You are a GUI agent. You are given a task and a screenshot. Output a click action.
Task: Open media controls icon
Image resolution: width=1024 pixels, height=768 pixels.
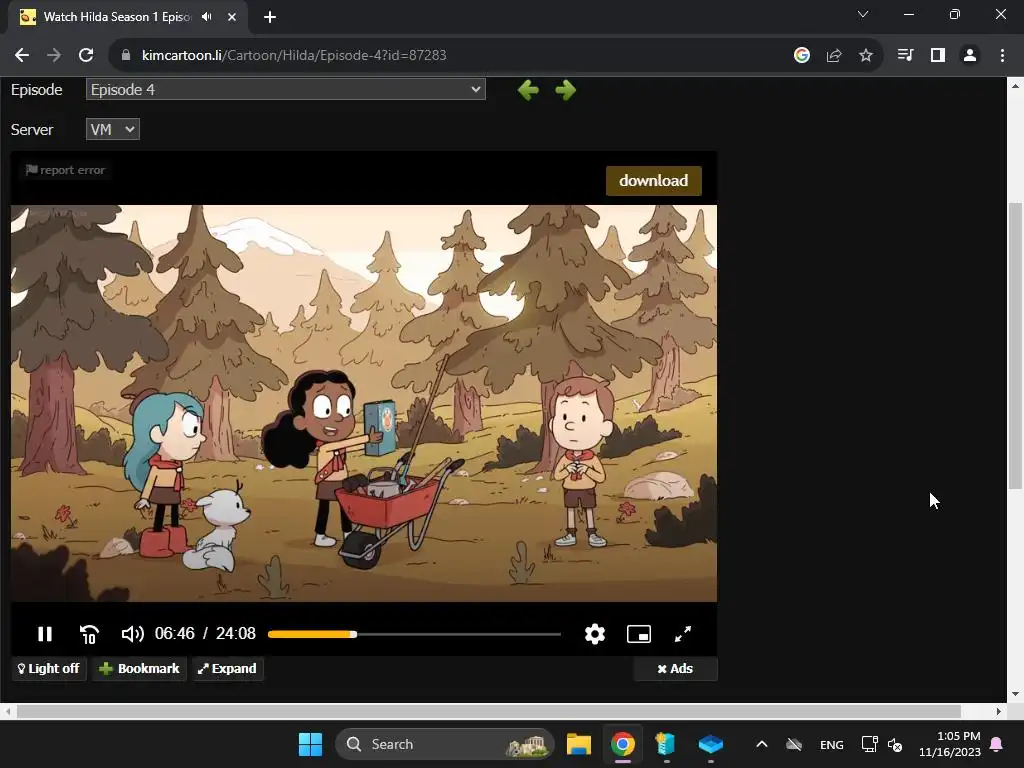click(905, 56)
